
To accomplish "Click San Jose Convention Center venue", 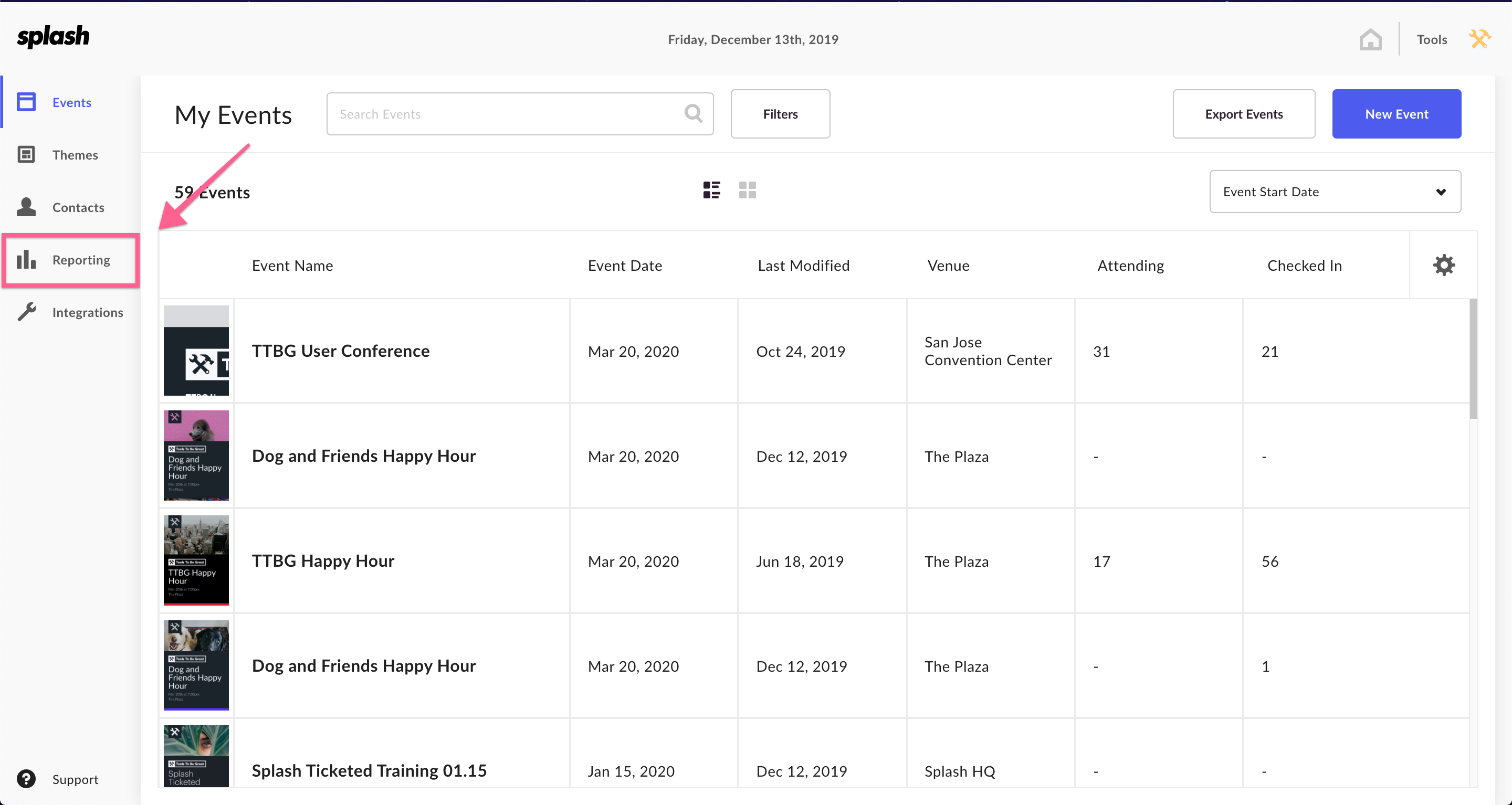I will [988, 351].
